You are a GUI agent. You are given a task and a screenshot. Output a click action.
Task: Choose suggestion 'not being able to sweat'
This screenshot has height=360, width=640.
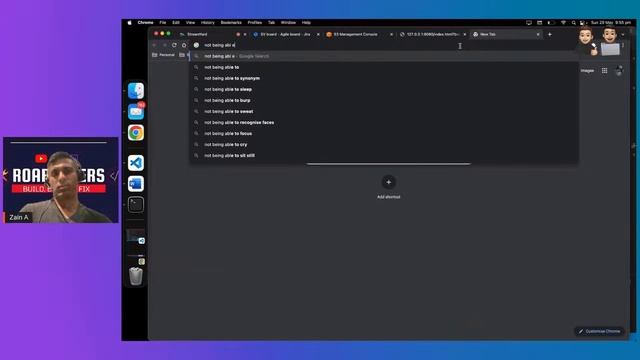click(384, 111)
